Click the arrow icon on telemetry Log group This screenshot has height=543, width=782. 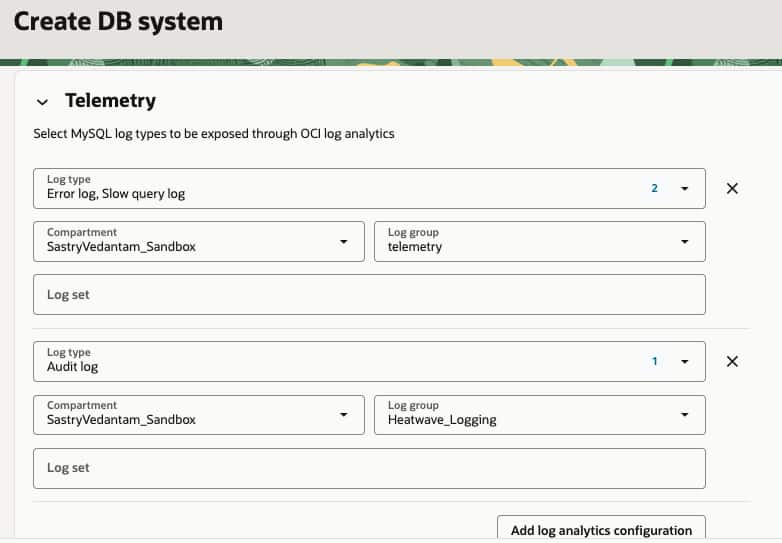685,241
